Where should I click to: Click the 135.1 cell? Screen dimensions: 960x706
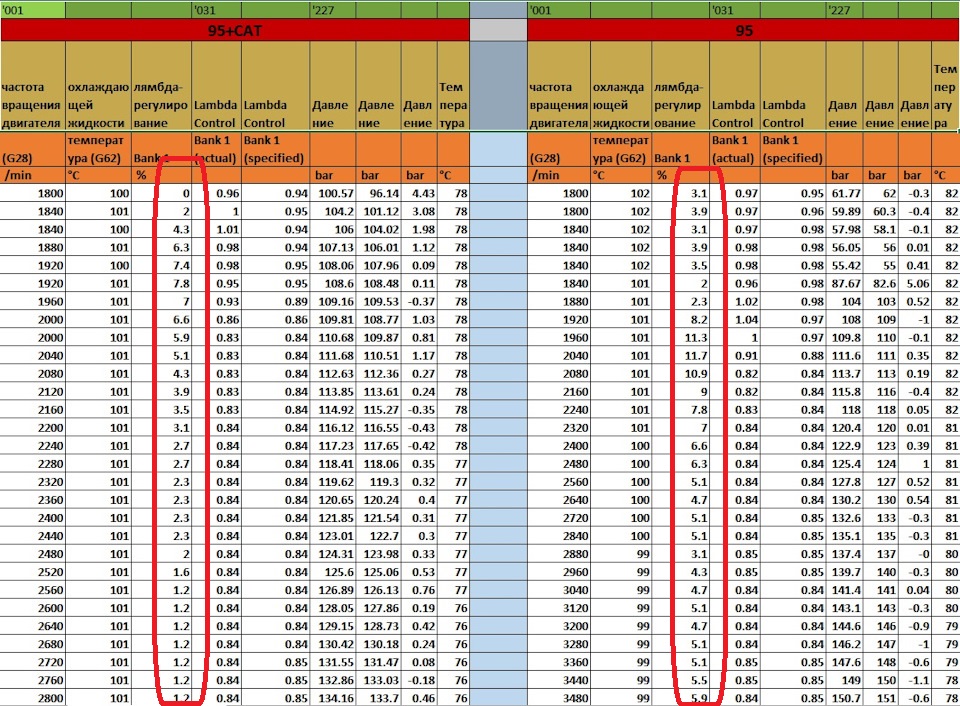(844, 536)
